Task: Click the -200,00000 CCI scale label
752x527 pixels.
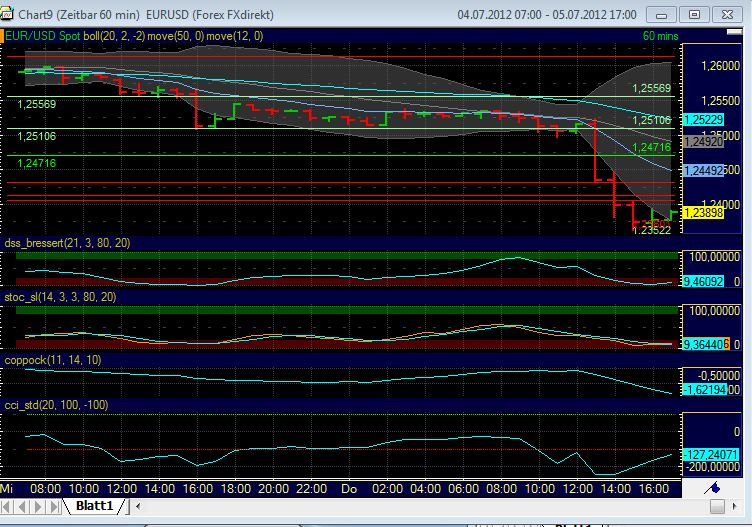Action: tap(712, 467)
